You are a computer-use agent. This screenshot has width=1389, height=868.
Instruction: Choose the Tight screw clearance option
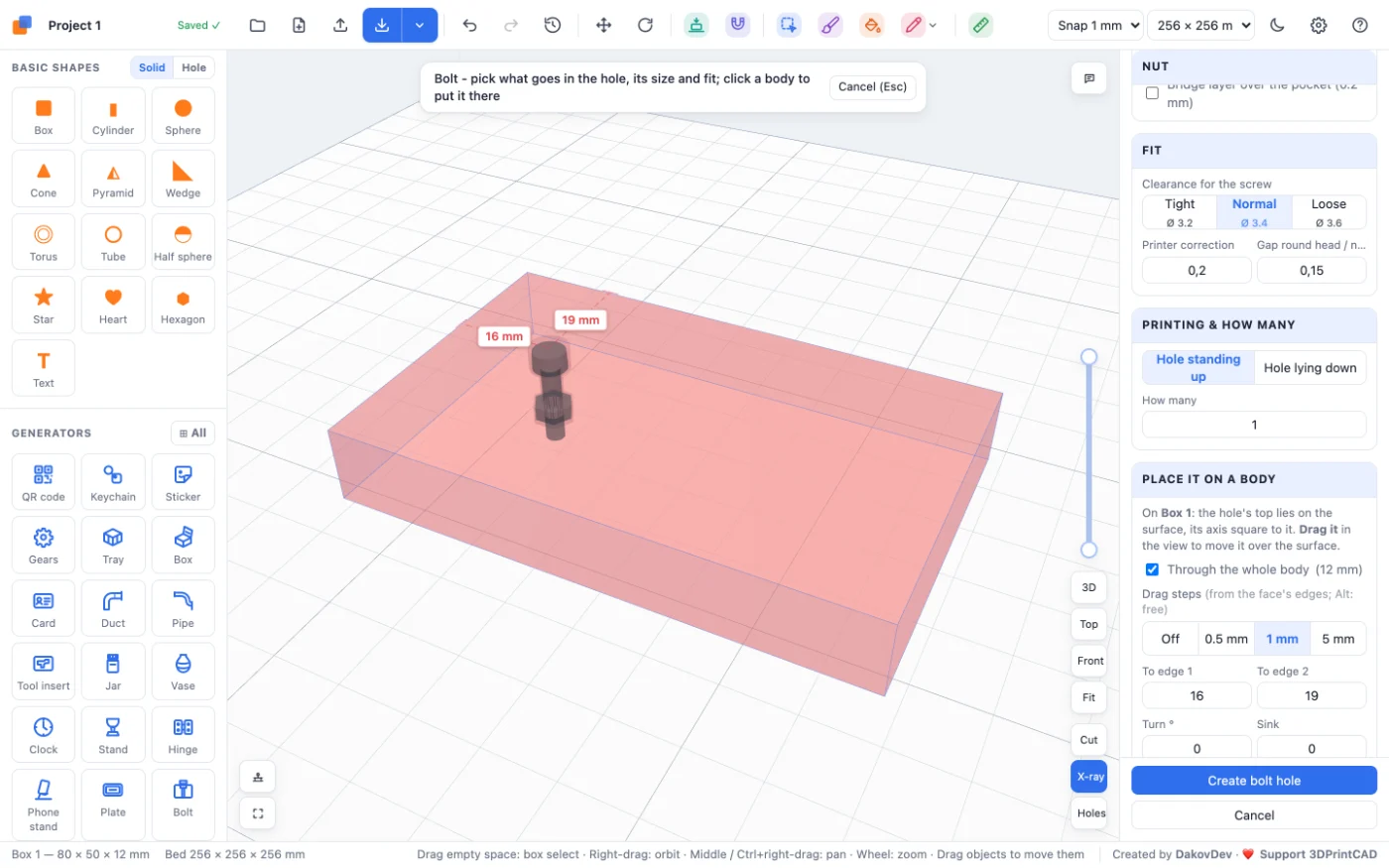[1180, 212]
